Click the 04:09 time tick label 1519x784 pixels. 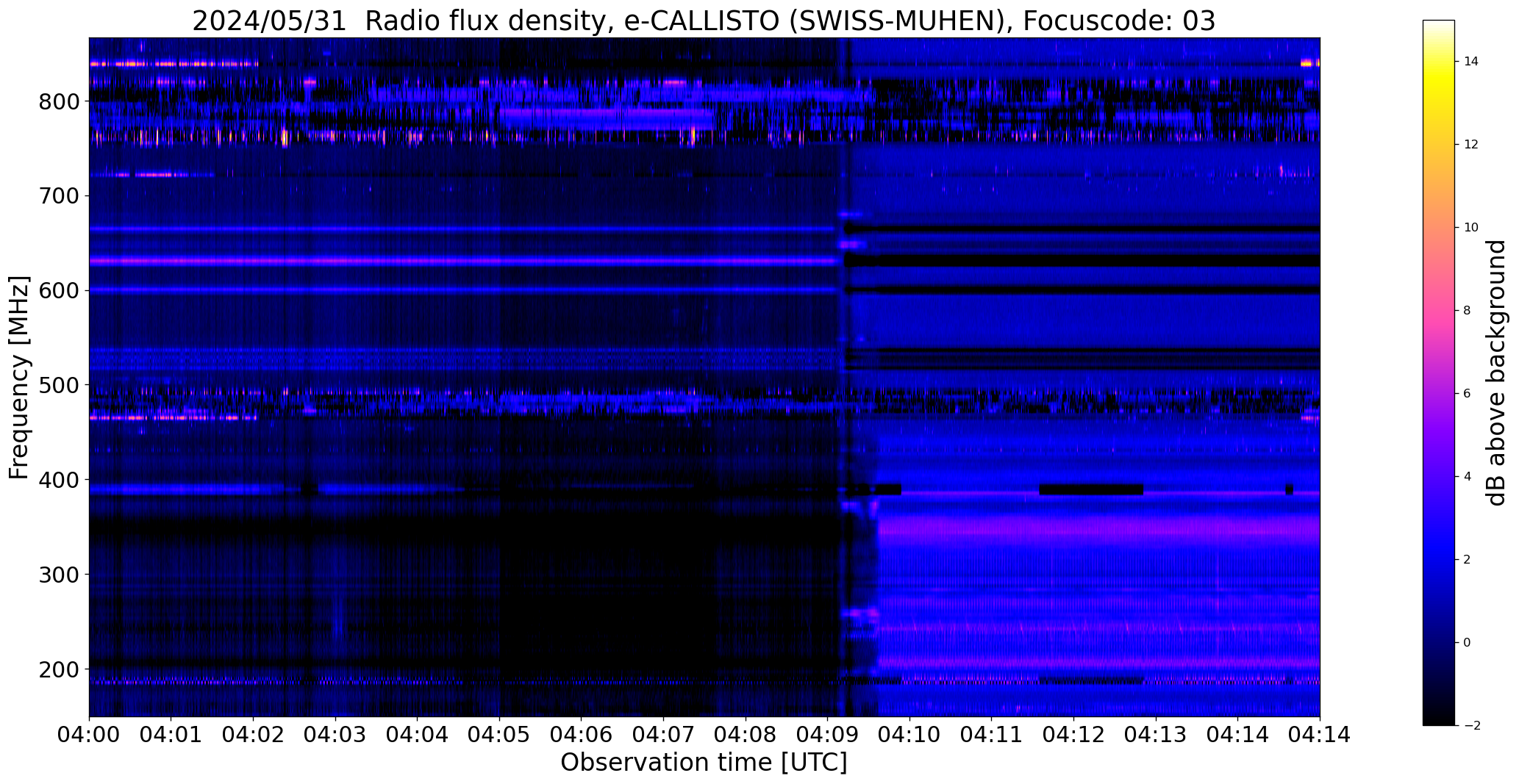pyautogui.click(x=827, y=735)
